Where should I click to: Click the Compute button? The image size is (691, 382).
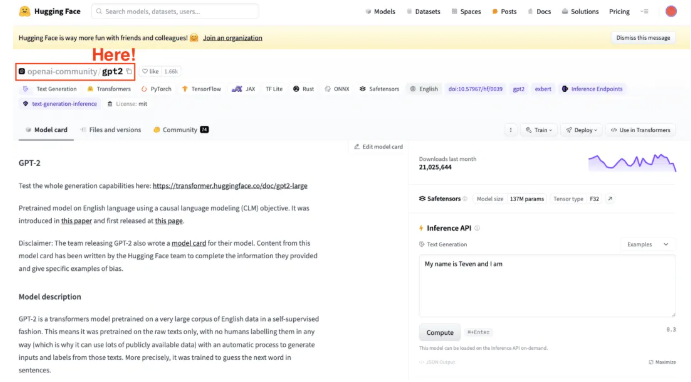coord(440,333)
